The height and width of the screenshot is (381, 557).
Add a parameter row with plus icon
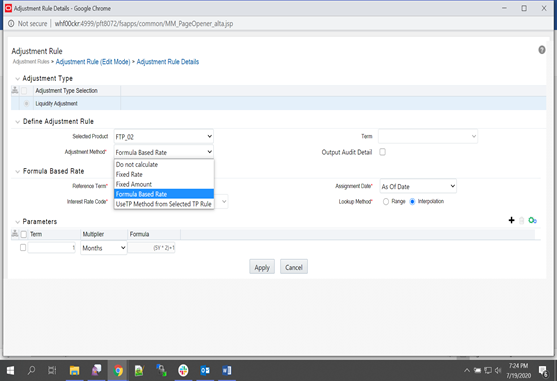(x=511, y=221)
